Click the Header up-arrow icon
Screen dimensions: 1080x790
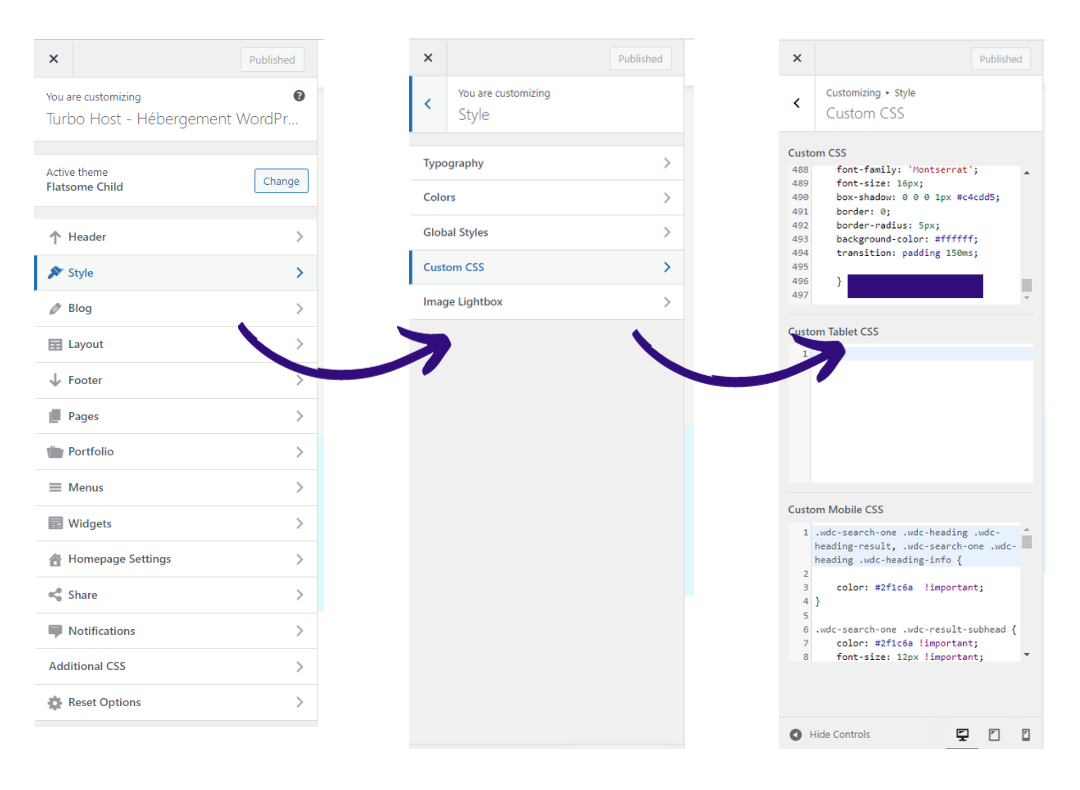(x=55, y=237)
